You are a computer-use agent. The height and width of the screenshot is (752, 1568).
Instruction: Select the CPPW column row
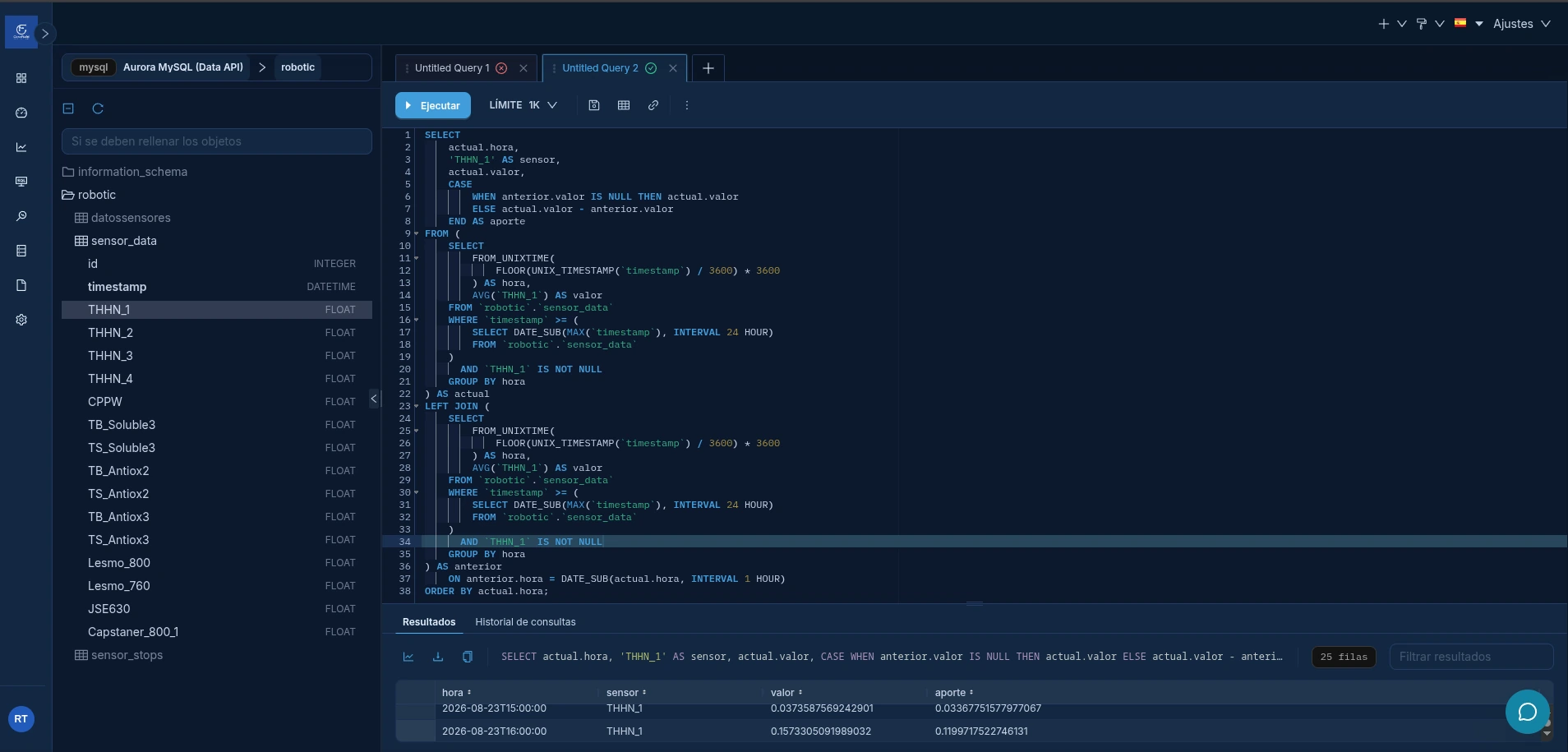point(217,402)
